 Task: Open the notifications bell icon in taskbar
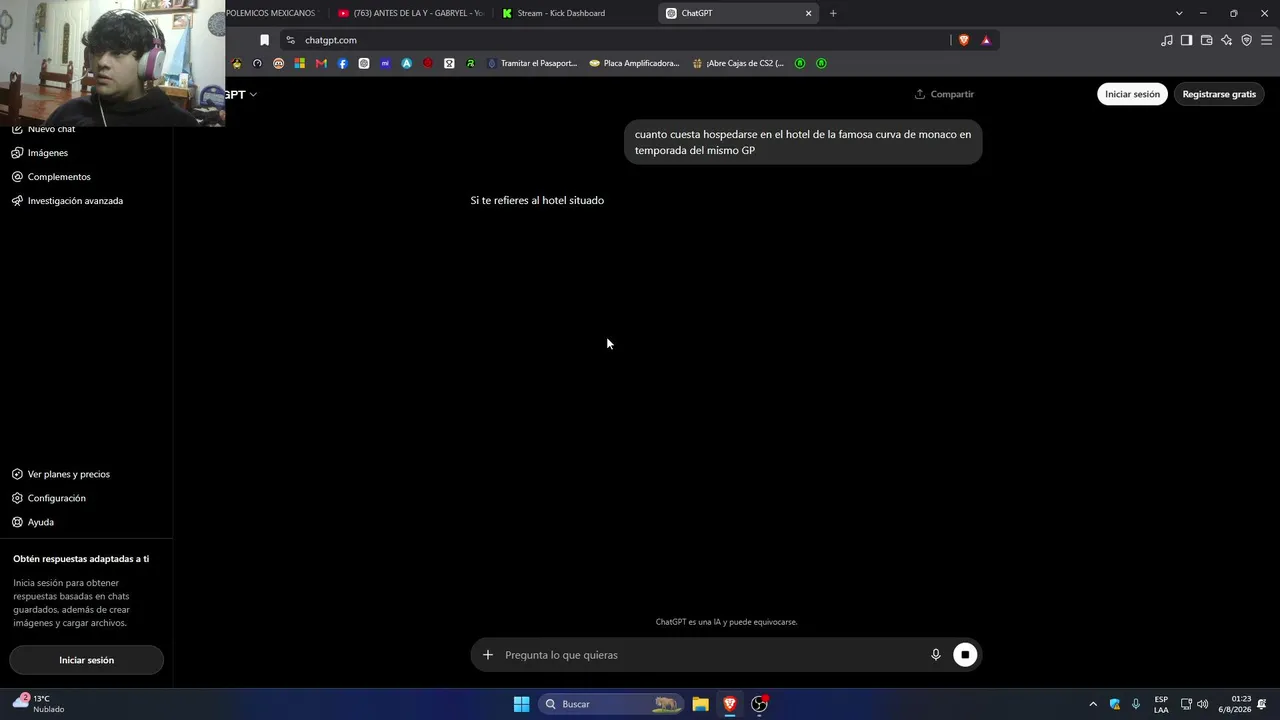coord(1262,704)
